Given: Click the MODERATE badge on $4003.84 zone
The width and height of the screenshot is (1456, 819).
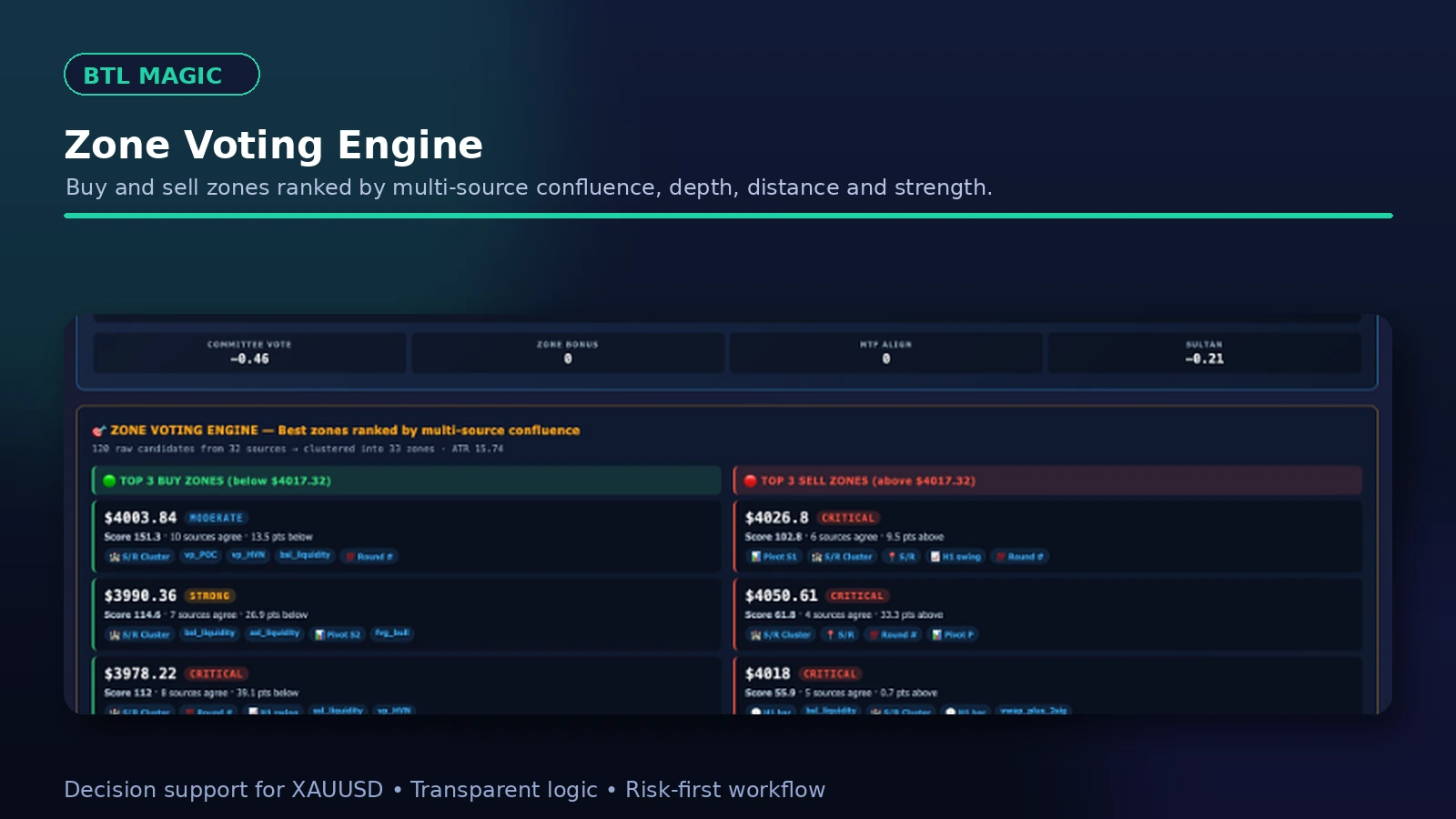Looking at the screenshot, I should [x=217, y=518].
